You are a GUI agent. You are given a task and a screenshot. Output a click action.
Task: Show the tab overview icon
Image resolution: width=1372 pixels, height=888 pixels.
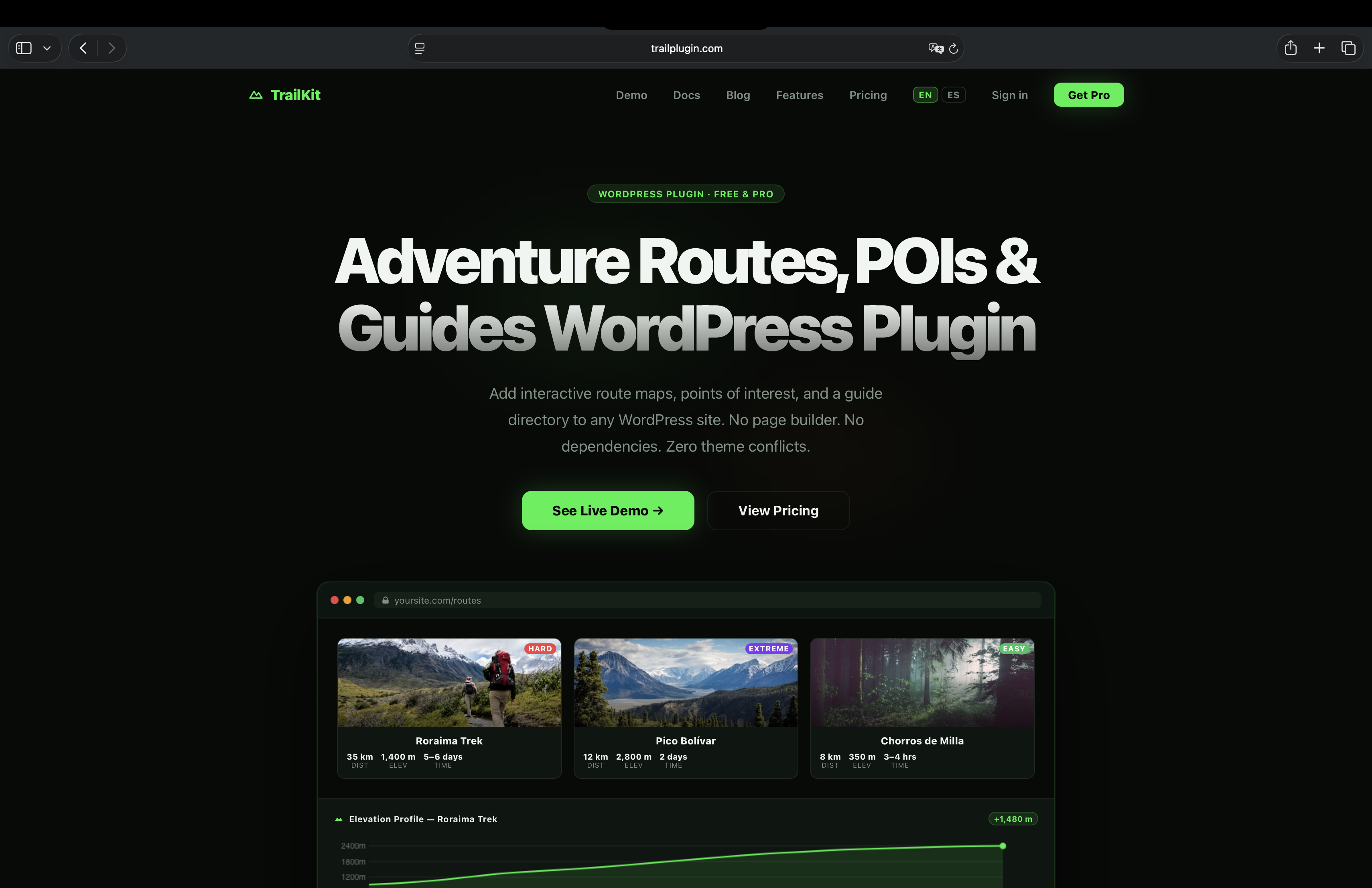[1348, 48]
